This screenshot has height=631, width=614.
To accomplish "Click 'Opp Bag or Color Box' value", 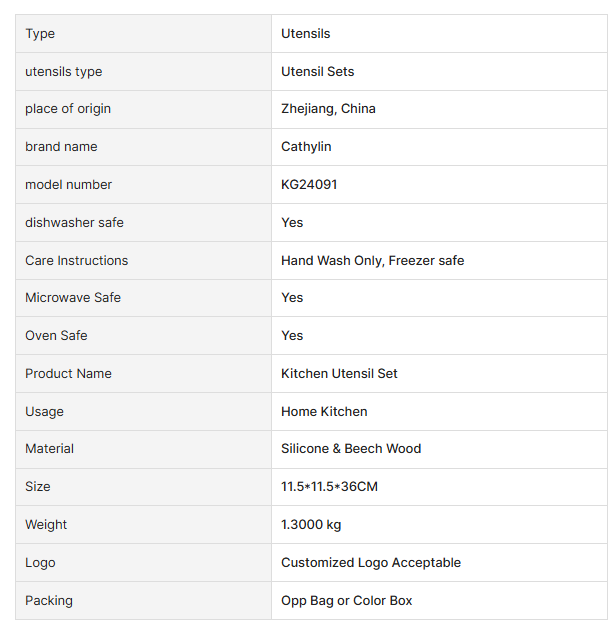I will click(x=347, y=601).
